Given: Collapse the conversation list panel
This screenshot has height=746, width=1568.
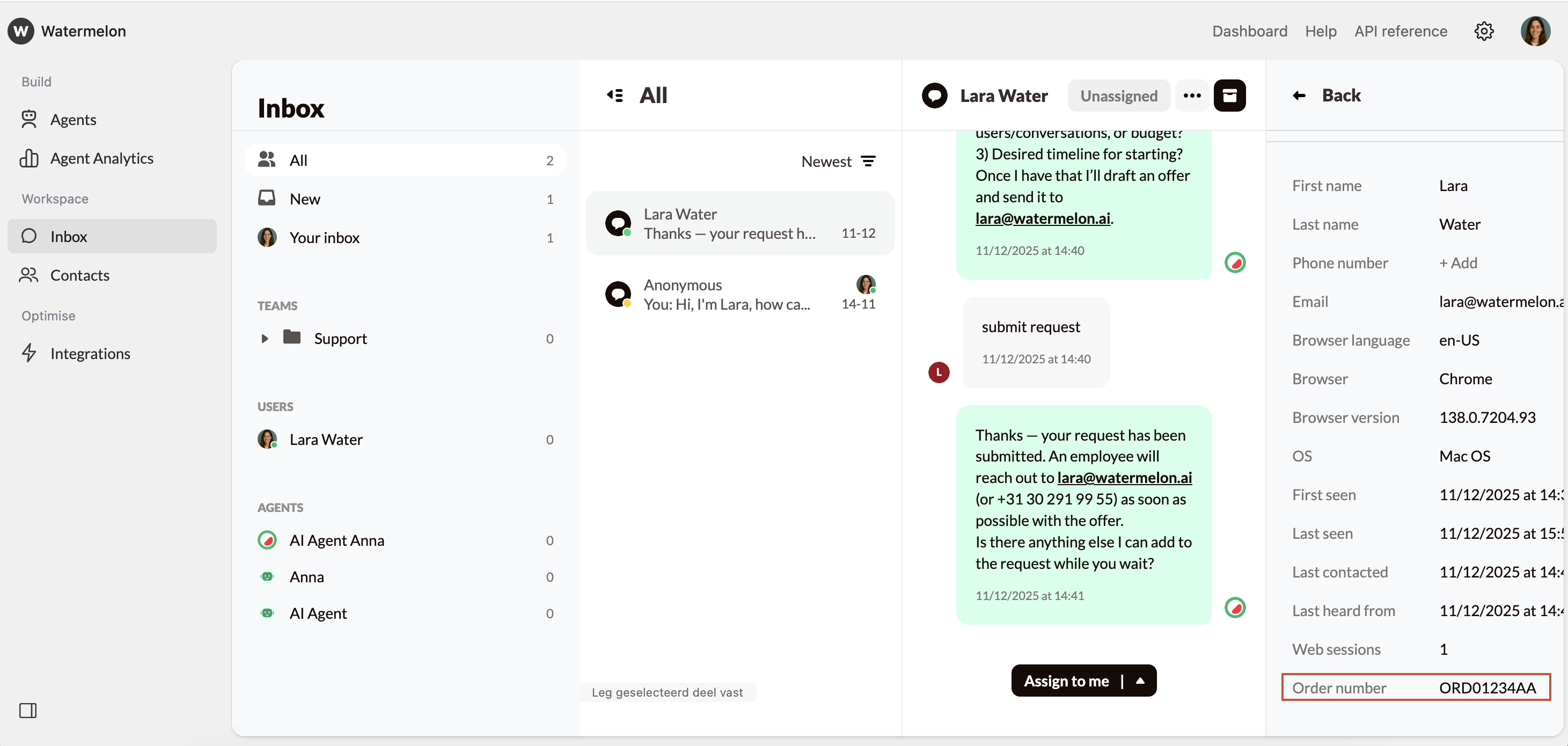Looking at the screenshot, I should click(x=615, y=95).
